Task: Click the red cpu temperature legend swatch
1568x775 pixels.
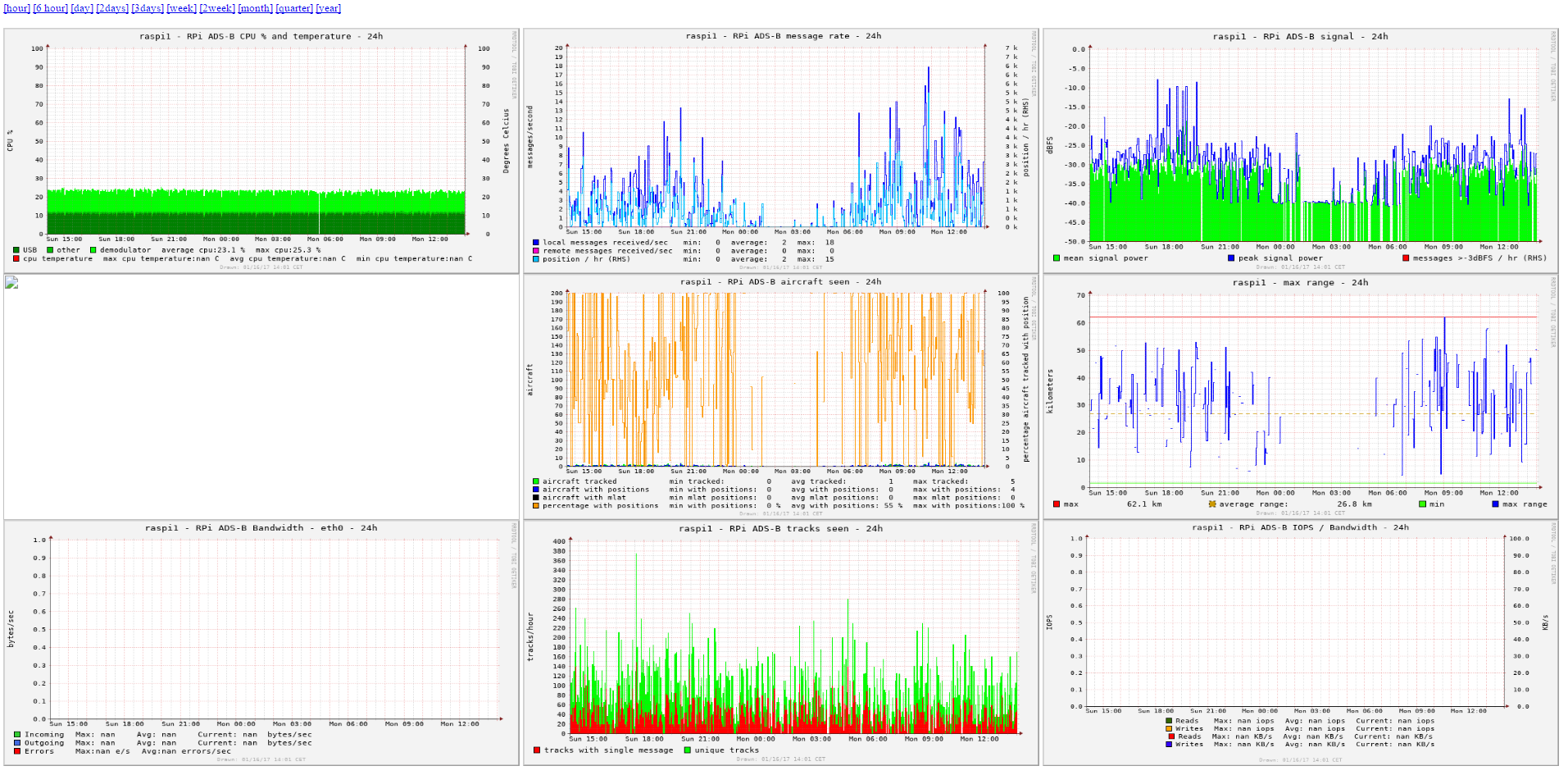Action: point(16,259)
